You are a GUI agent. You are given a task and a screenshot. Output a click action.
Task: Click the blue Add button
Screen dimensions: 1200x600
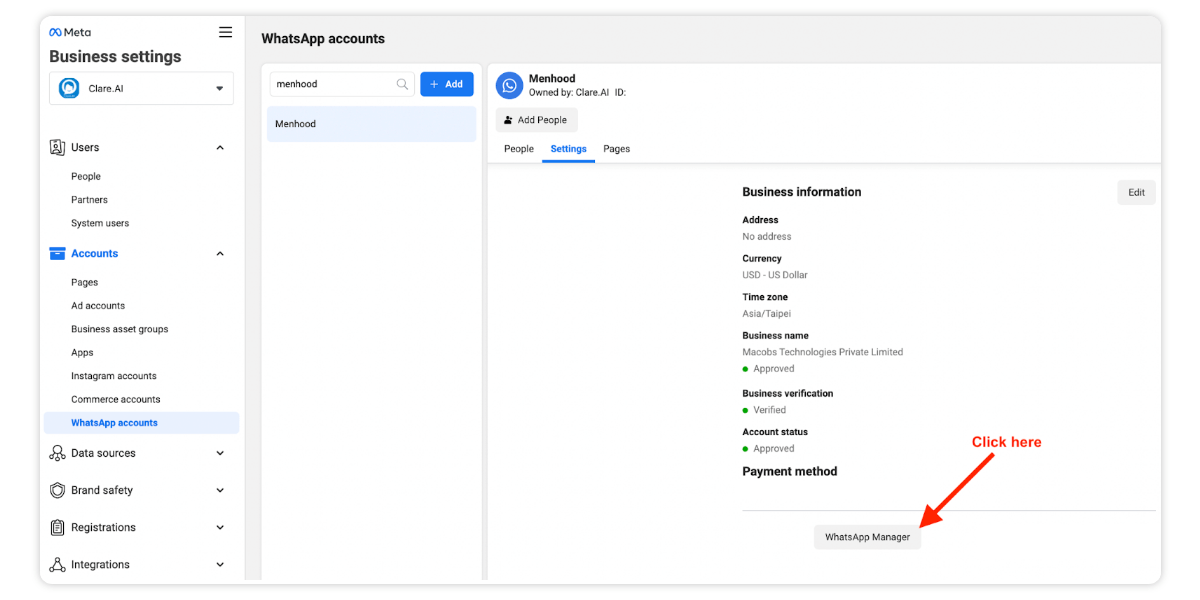[447, 84]
